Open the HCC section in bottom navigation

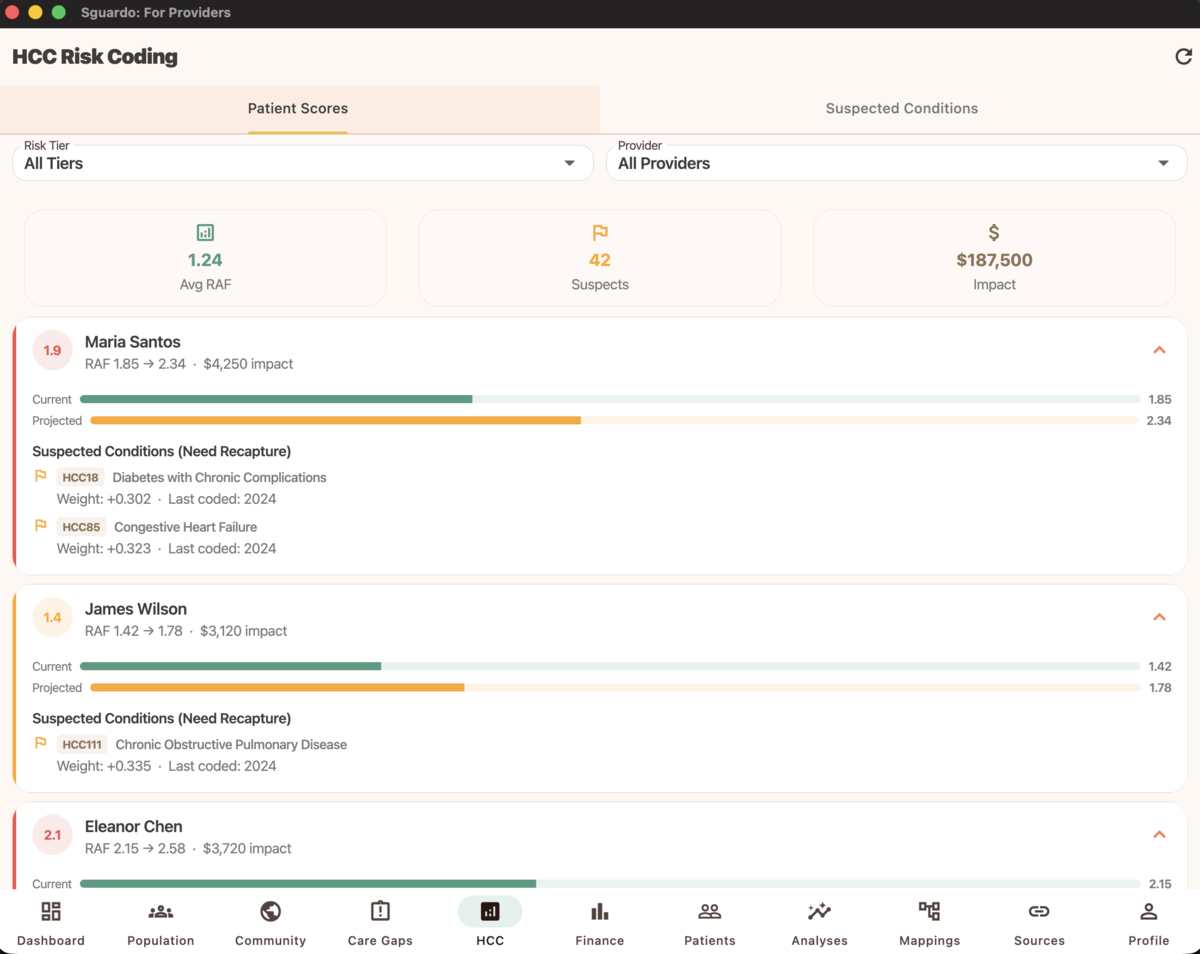[x=490, y=912]
